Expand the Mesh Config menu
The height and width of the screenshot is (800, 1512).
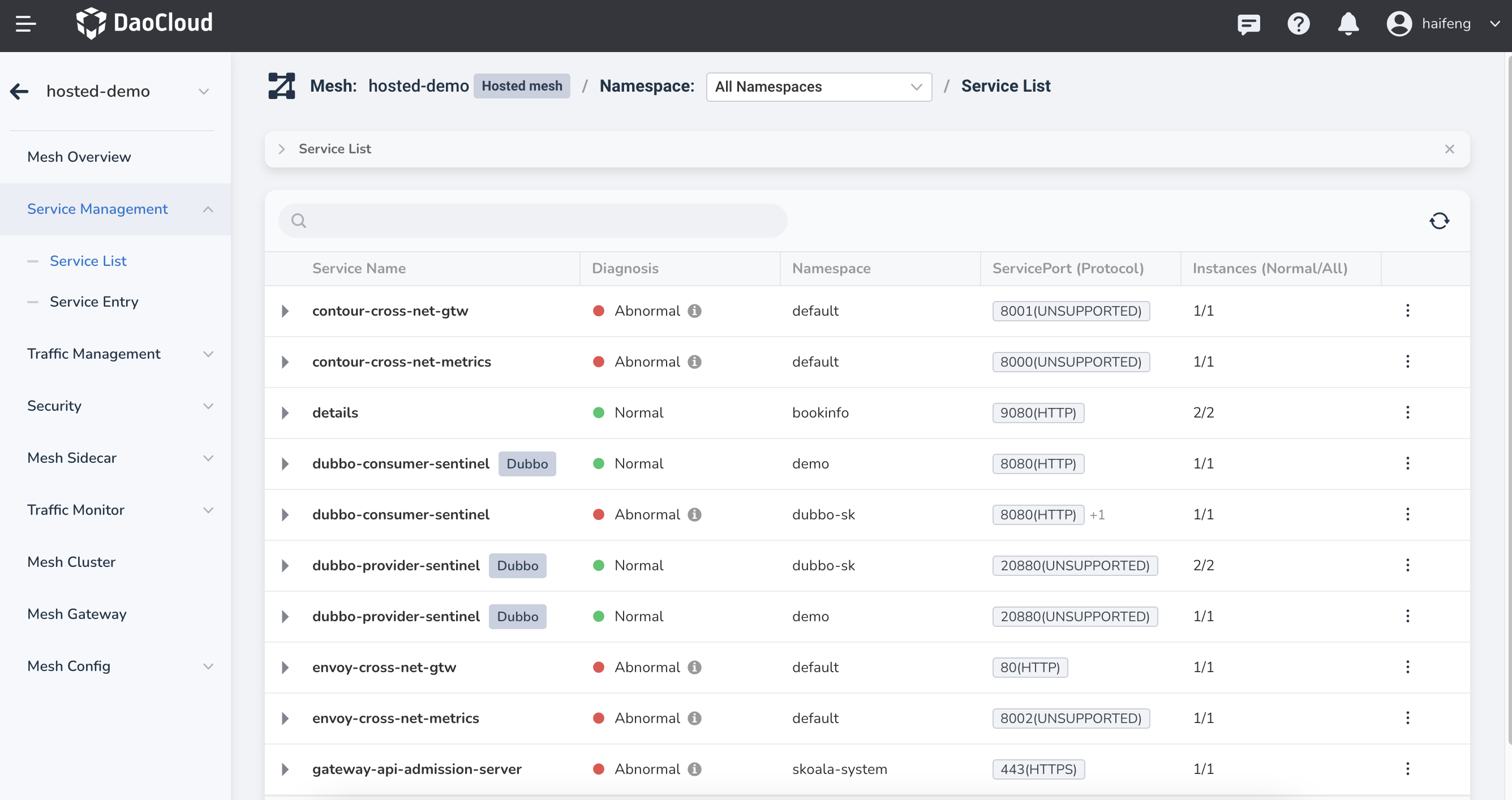115,666
